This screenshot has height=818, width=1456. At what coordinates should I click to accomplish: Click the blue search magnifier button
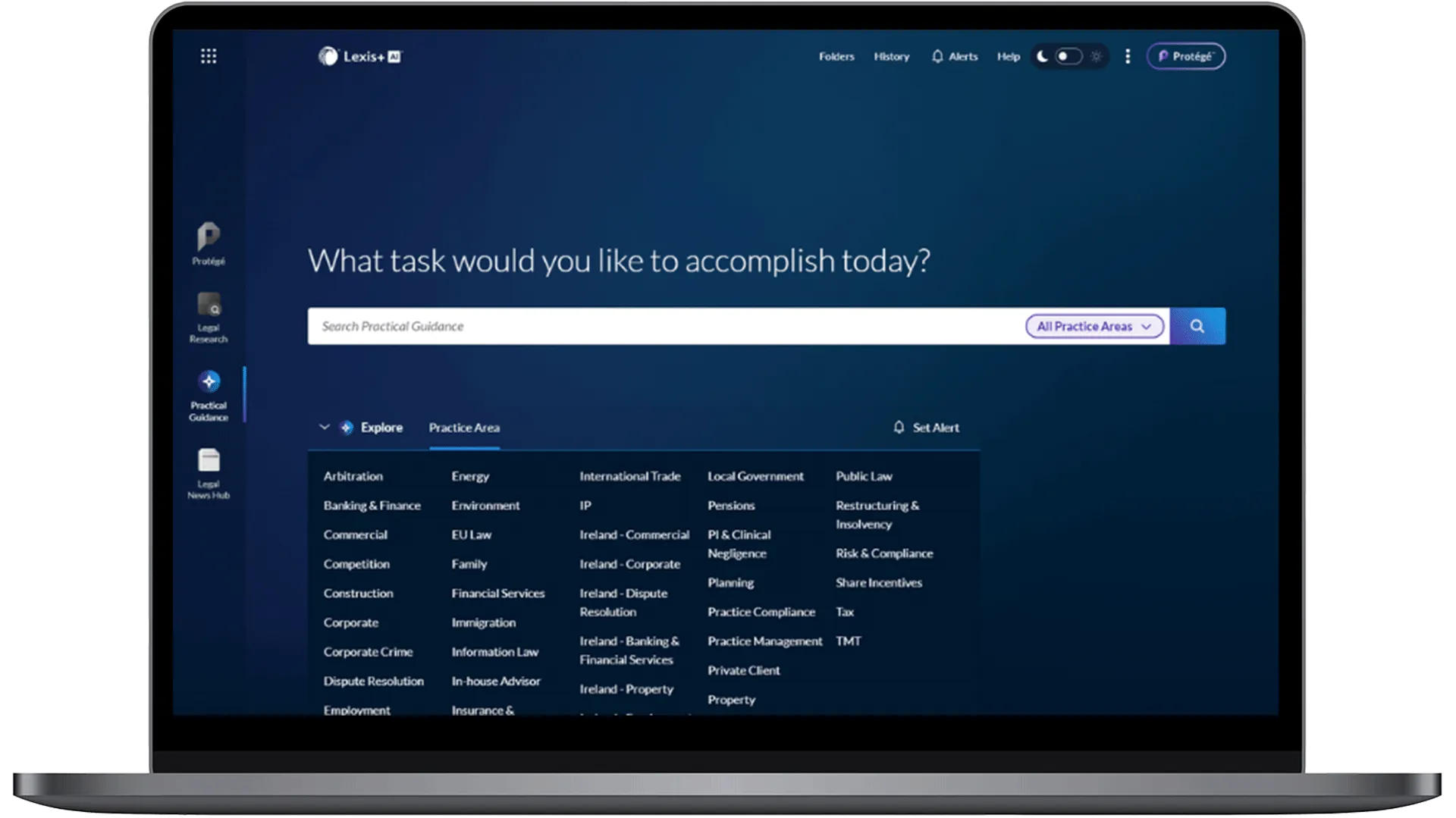(x=1197, y=326)
